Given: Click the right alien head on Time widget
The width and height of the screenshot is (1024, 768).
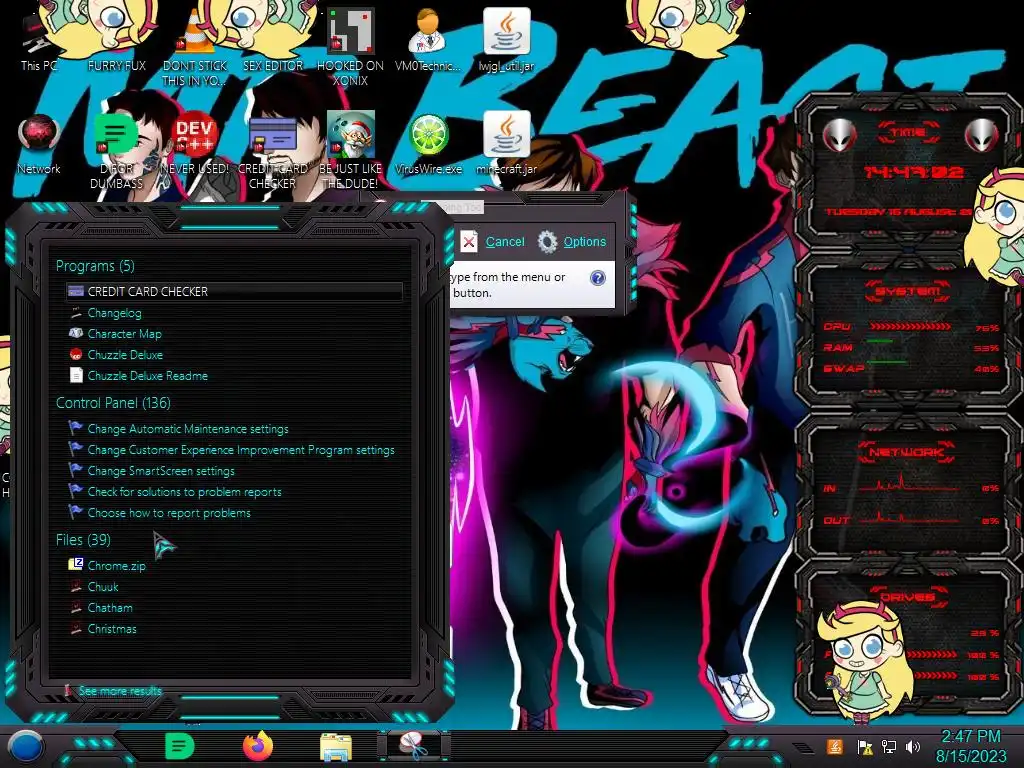Looking at the screenshot, I should tap(982, 135).
